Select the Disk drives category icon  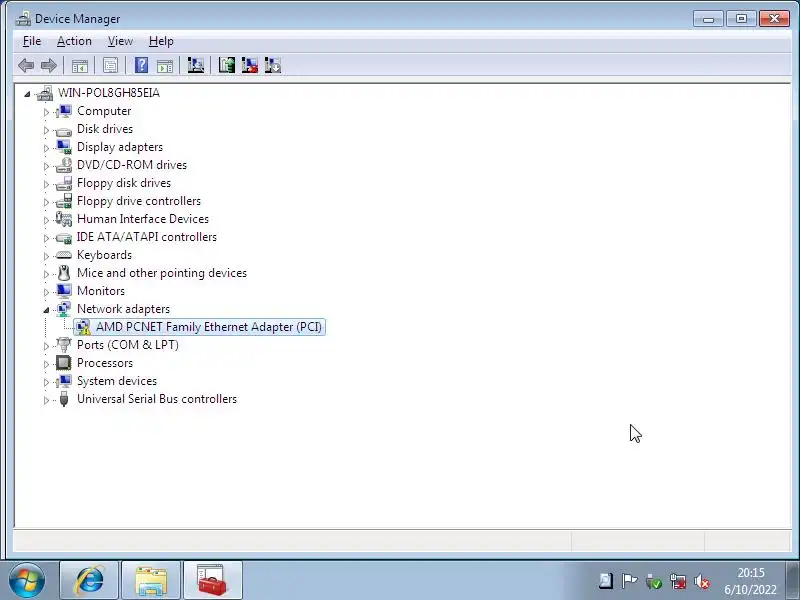(x=64, y=131)
